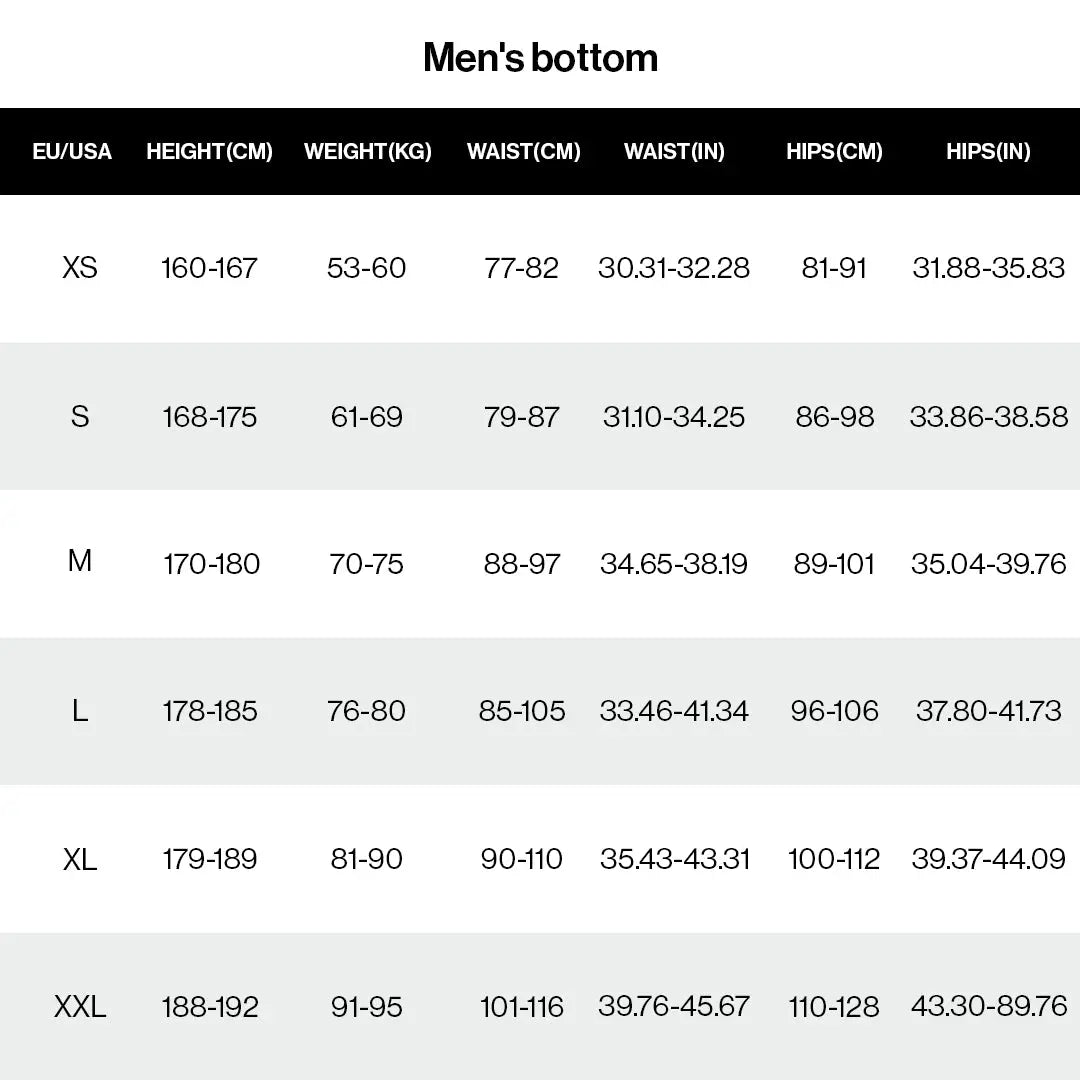Screen dimensions: 1080x1080
Task: Click the 33.86-38.58 hips inches cell
Action: click(x=988, y=416)
